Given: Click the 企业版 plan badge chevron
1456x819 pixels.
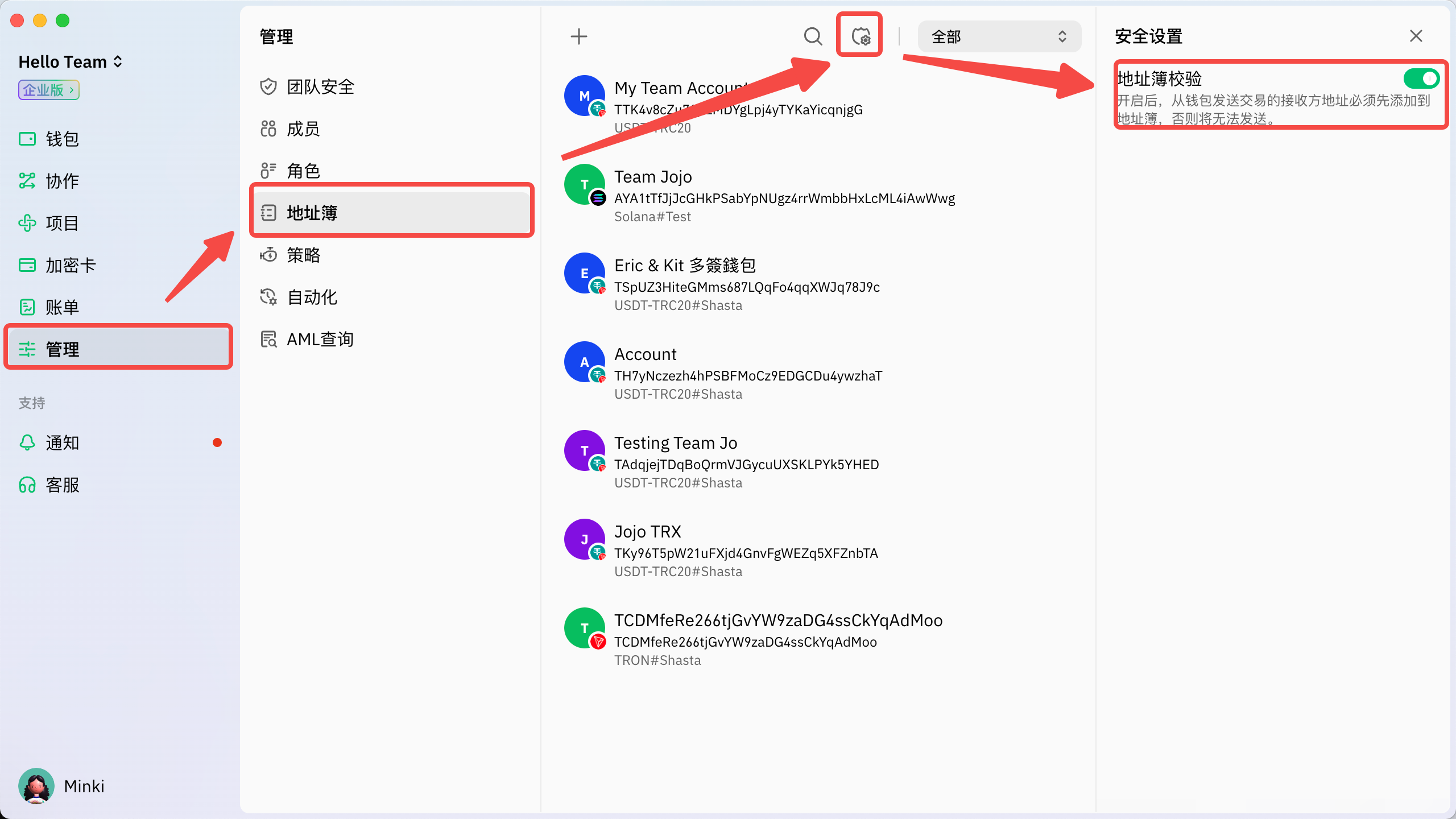Looking at the screenshot, I should [72, 90].
